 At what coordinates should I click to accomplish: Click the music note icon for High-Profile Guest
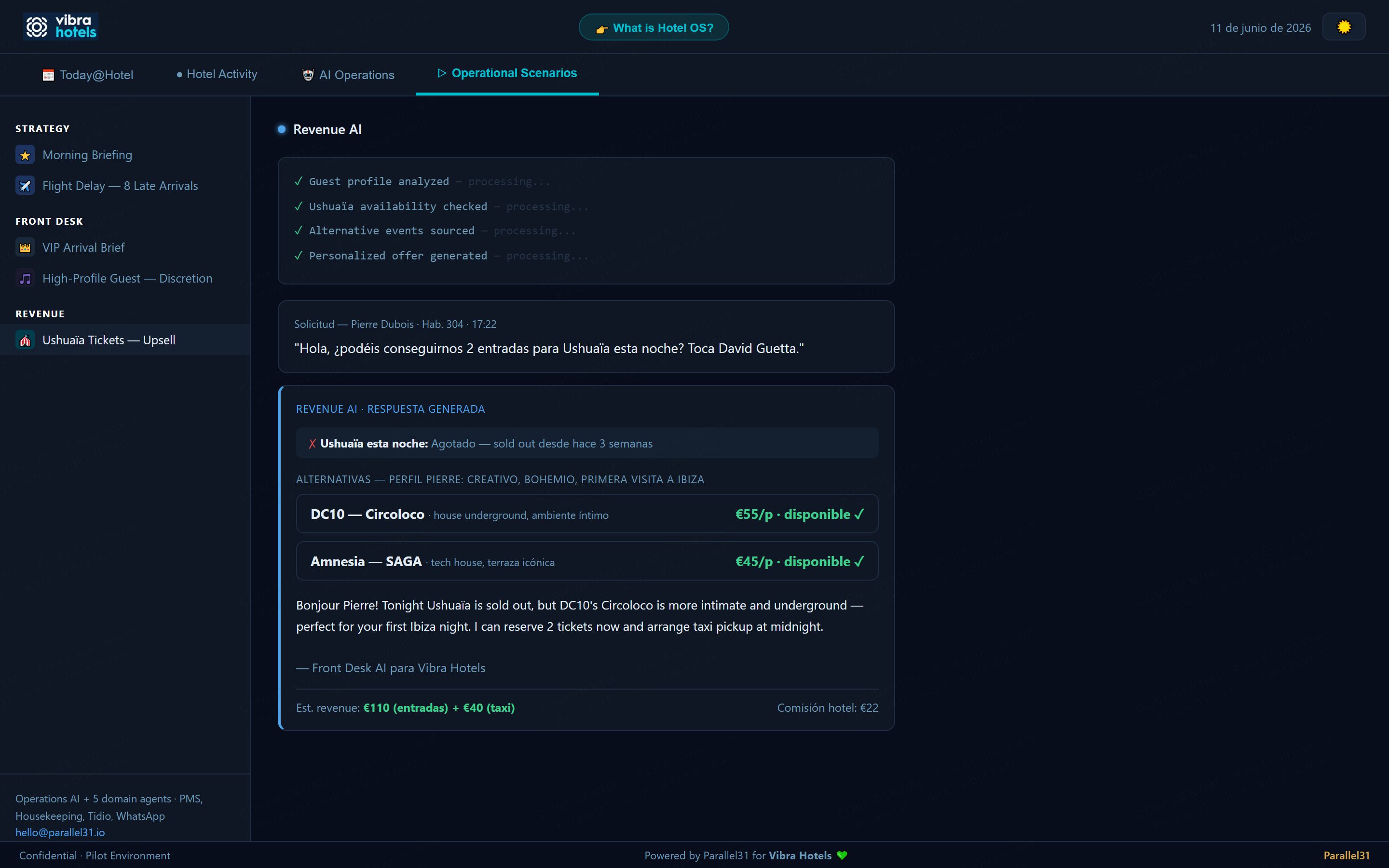(x=25, y=278)
